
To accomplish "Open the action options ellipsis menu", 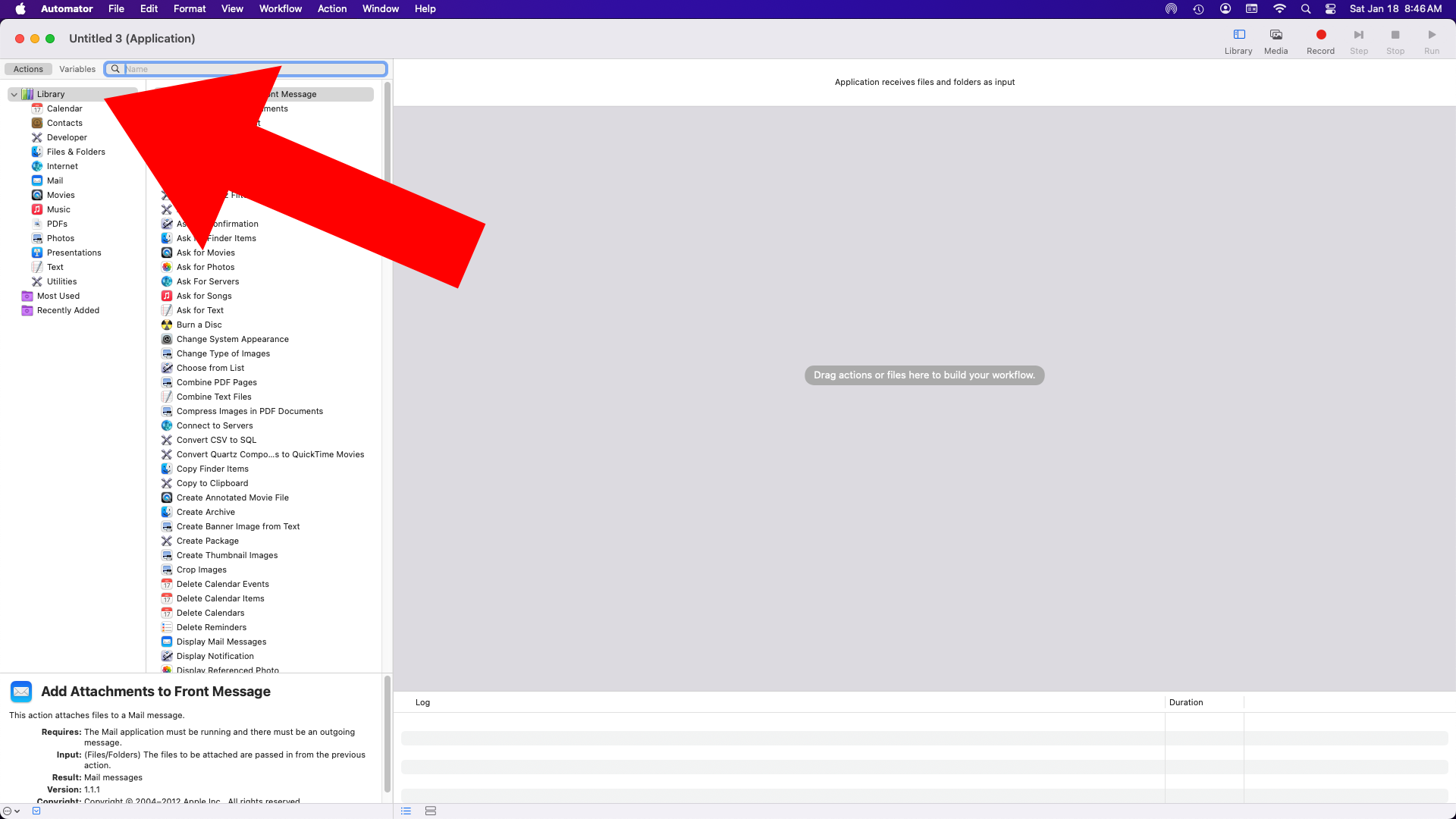I will pyautogui.click(x=11, y=811).
